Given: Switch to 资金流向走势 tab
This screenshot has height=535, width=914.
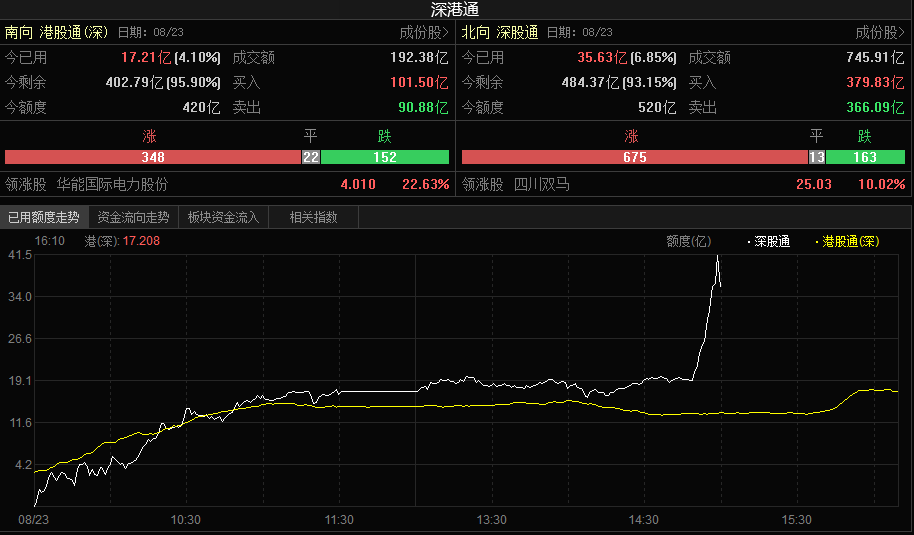Looking at the screenshot, I should (133, 216).
